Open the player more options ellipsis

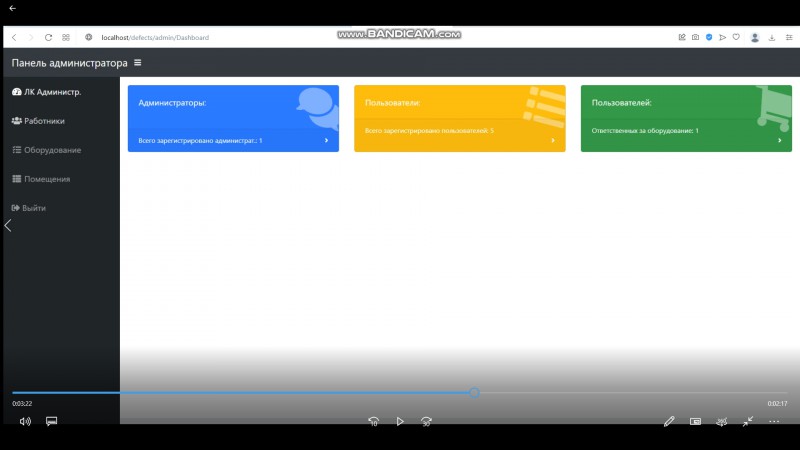click(x=774, y=421)
